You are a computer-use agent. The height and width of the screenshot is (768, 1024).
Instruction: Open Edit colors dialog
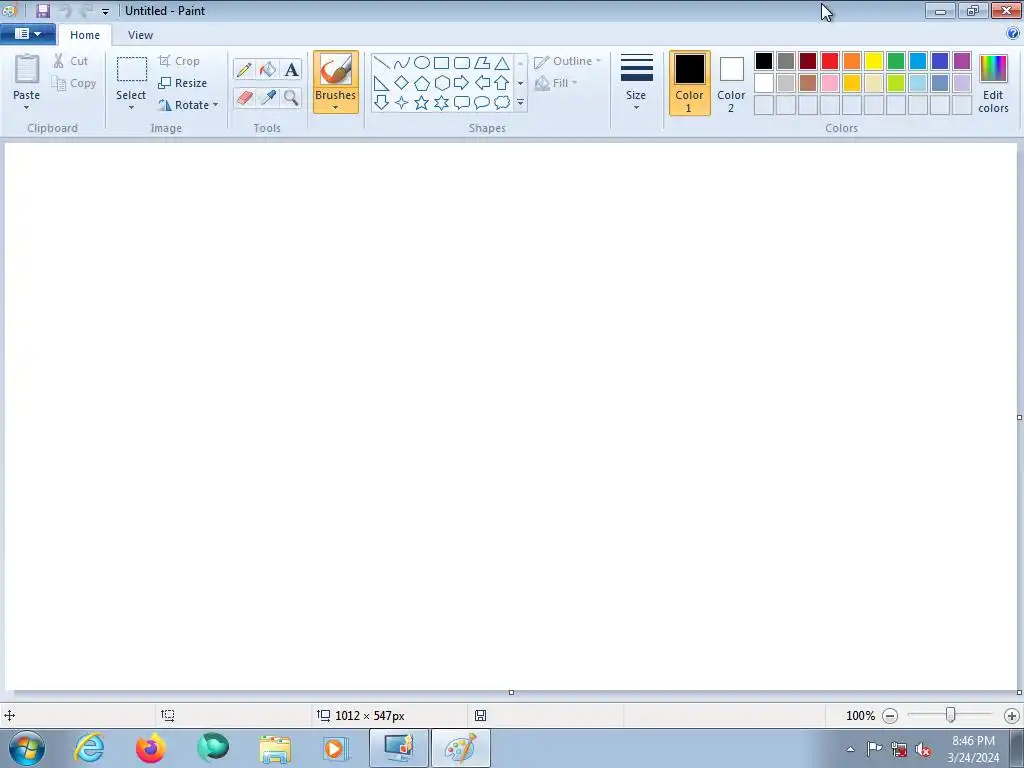pyautogui.click(x=993, y=83)
